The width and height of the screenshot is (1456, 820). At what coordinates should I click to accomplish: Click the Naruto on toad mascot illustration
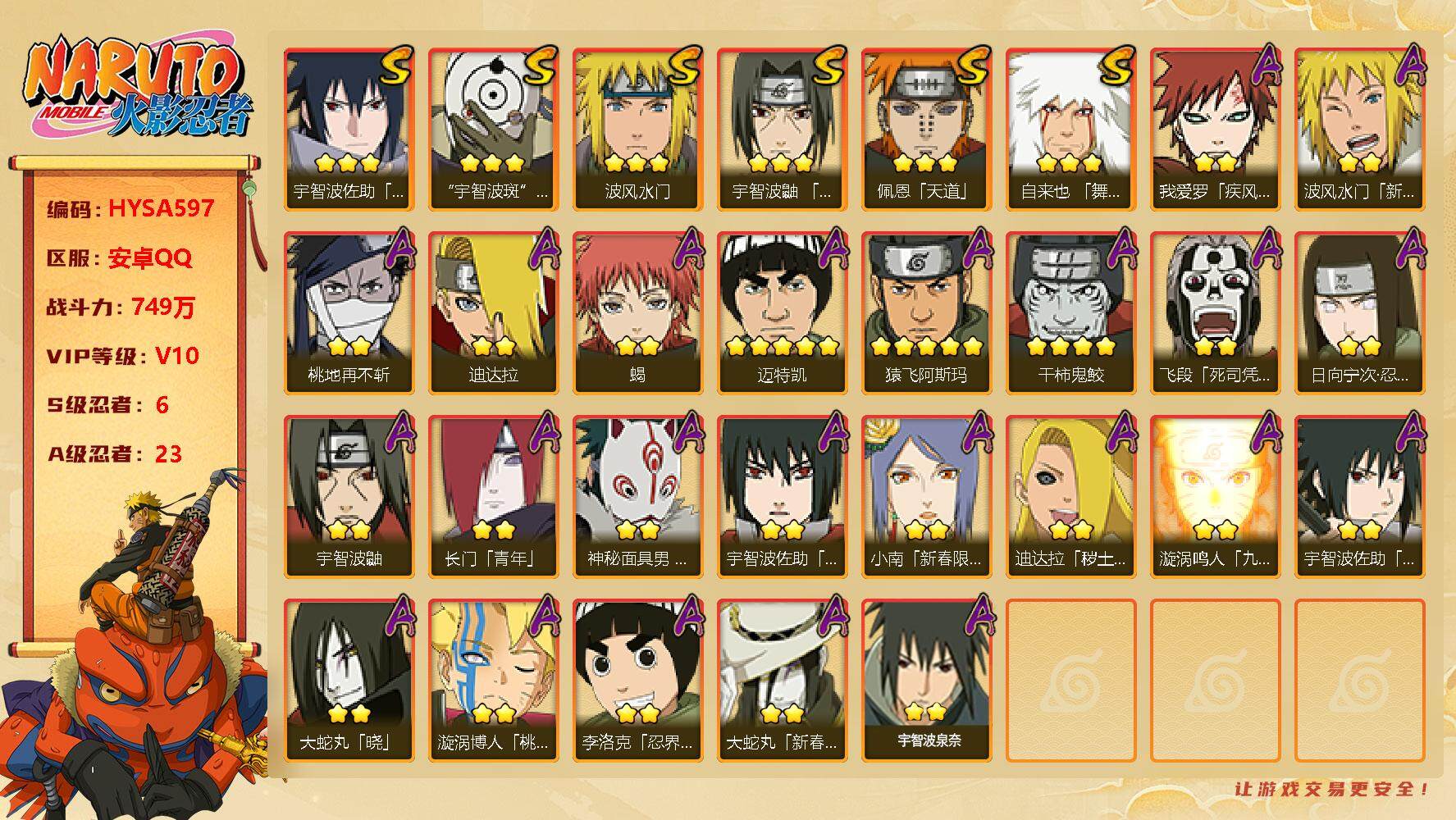coord(135,648)
